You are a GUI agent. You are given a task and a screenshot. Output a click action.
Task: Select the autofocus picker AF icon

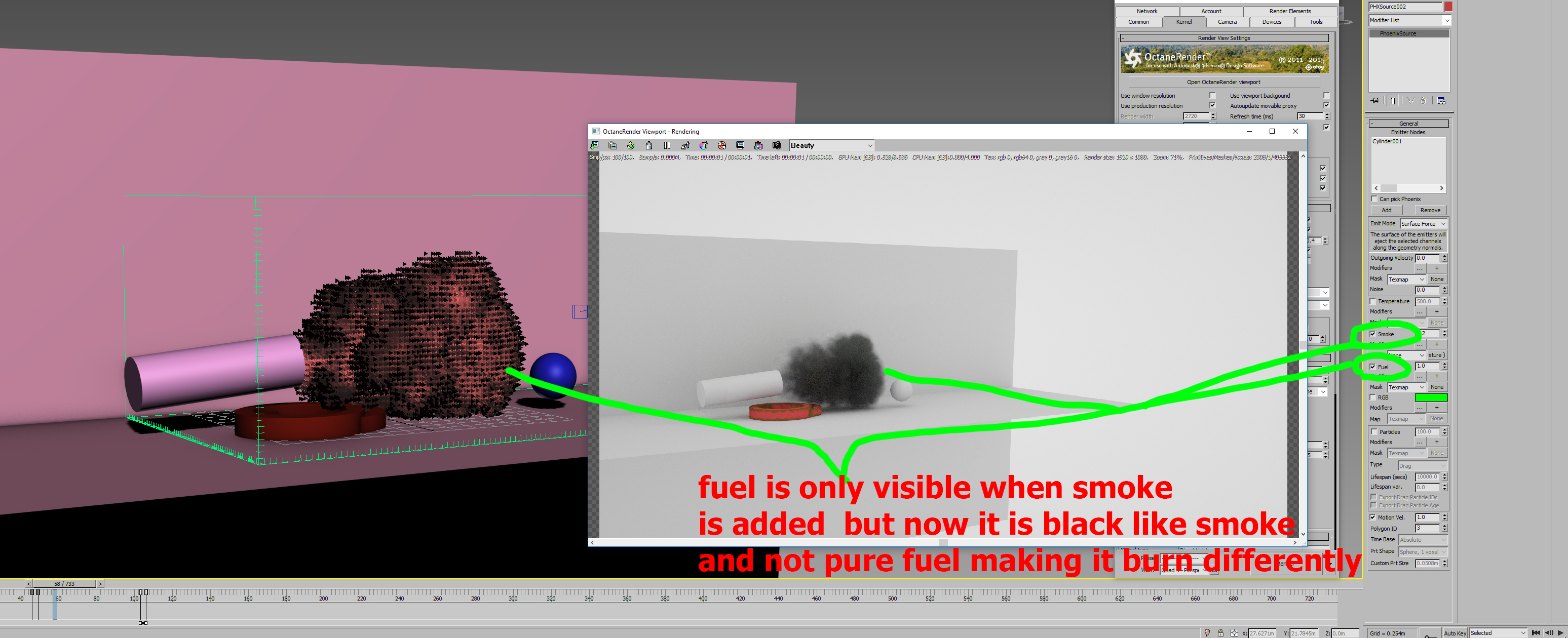pyautogui.click(x=685, y=145)
